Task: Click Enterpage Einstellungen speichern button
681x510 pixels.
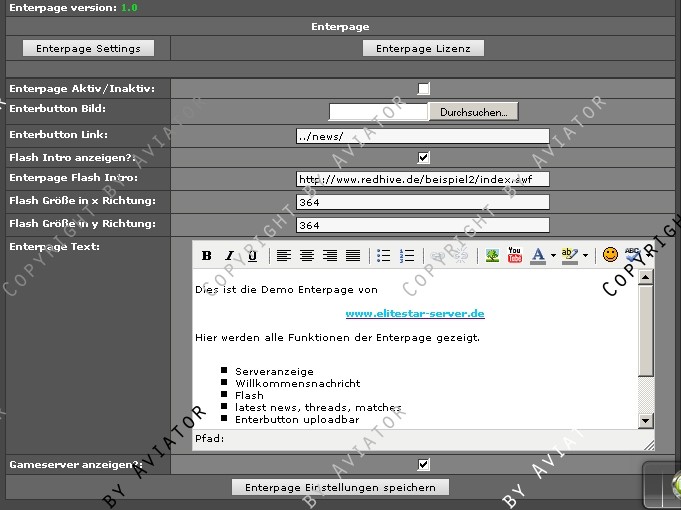Action: point(340,487)
